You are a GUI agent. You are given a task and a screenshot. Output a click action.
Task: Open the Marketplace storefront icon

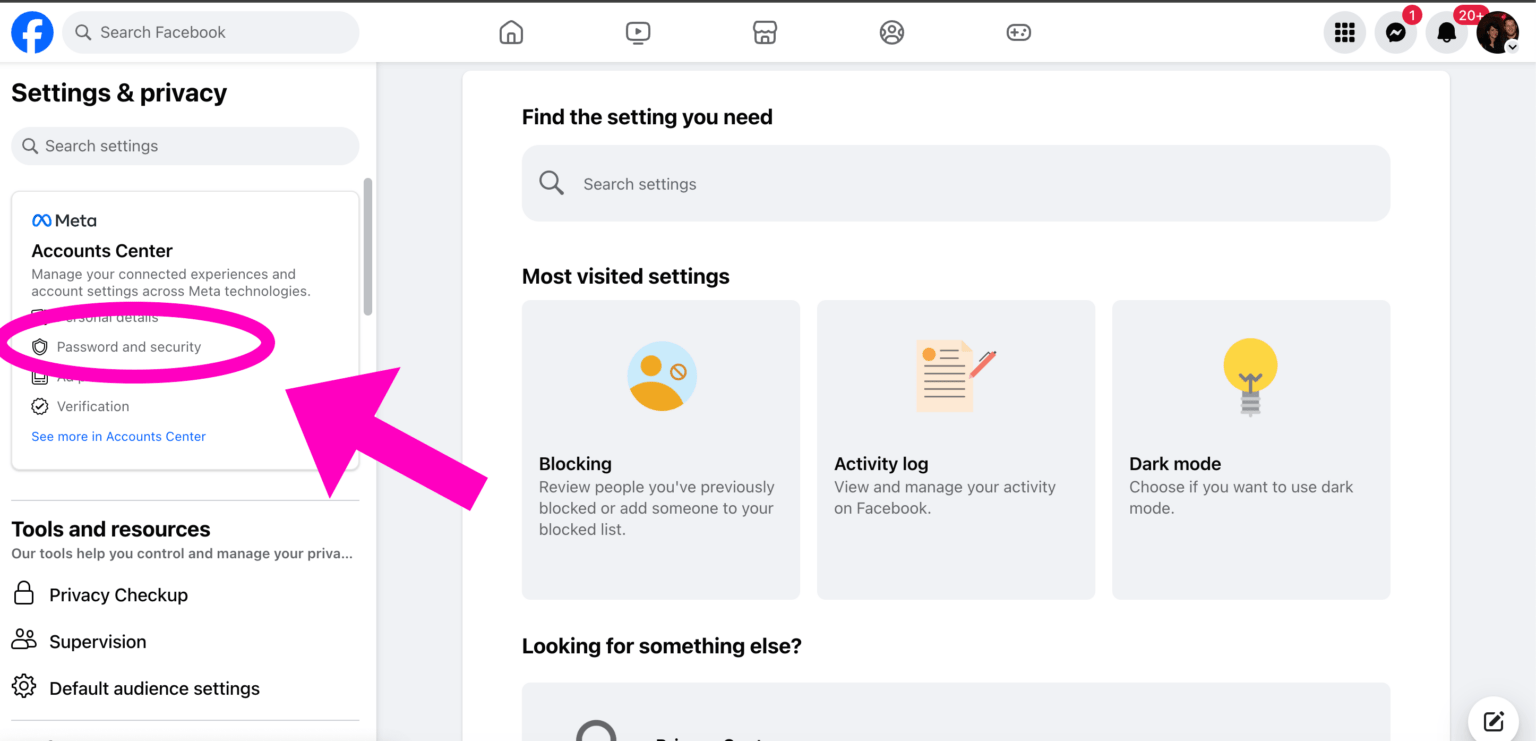tap(765, 32)
